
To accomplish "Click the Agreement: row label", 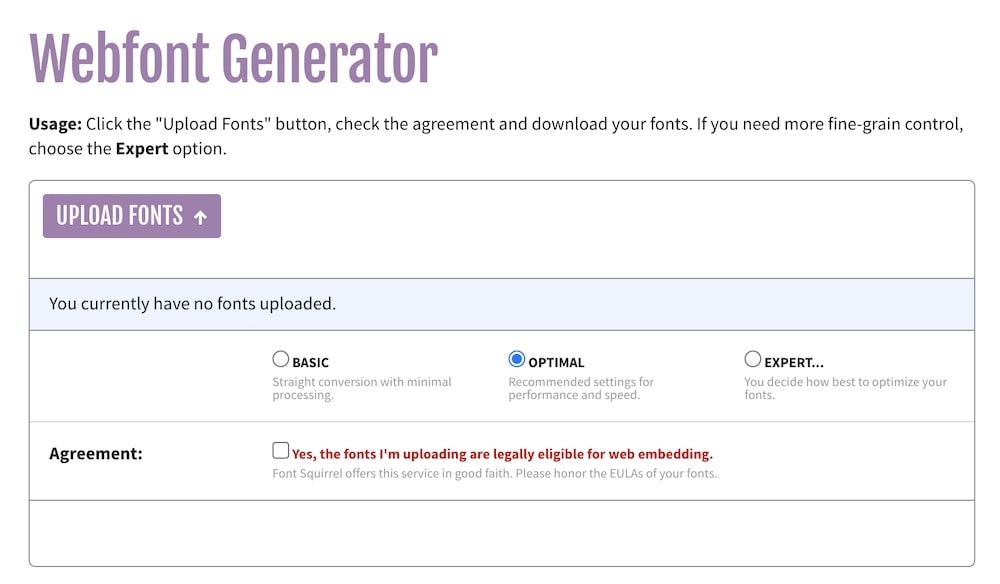I will tap(96, 454).
